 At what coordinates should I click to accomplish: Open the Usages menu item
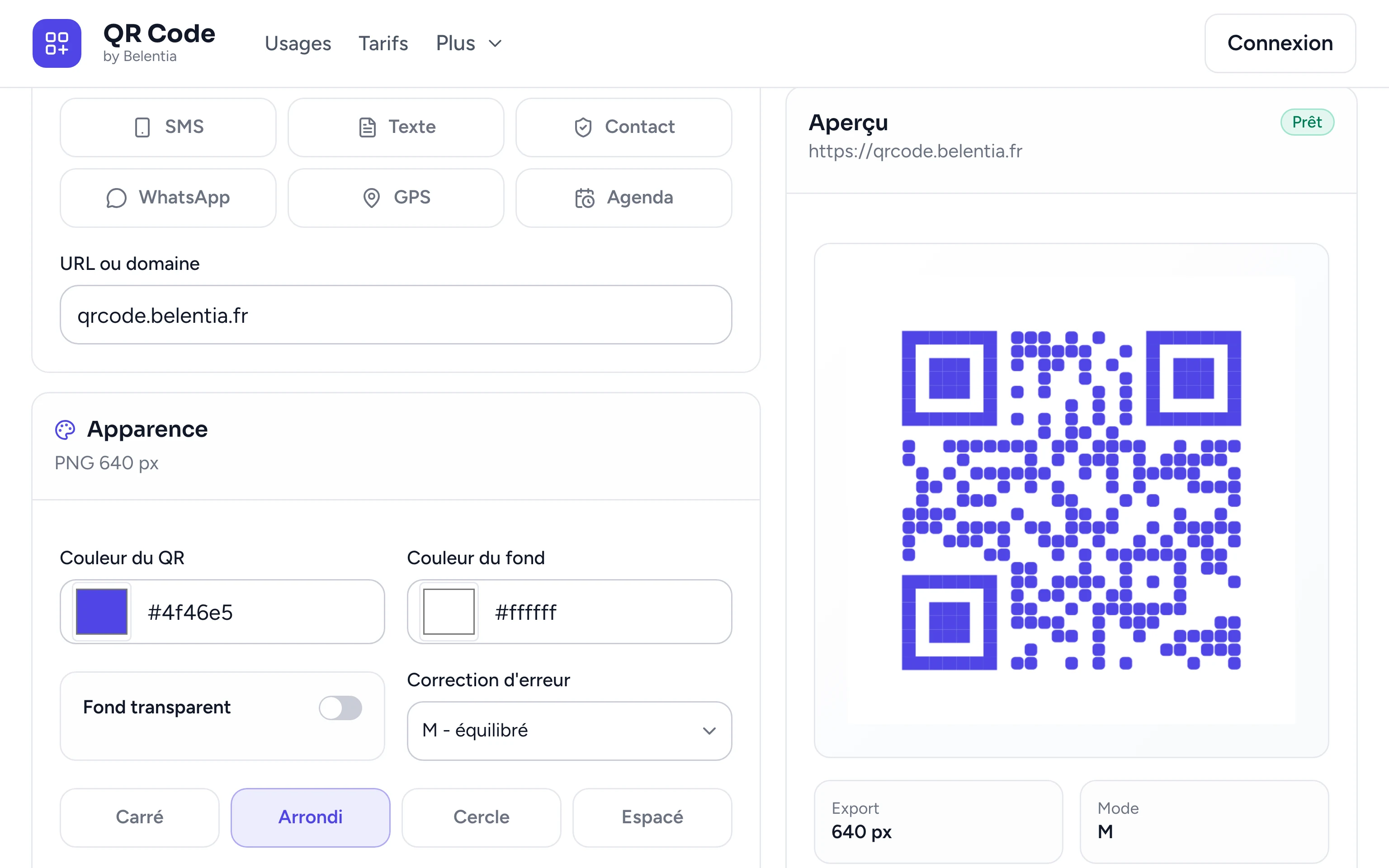(298, 44)
